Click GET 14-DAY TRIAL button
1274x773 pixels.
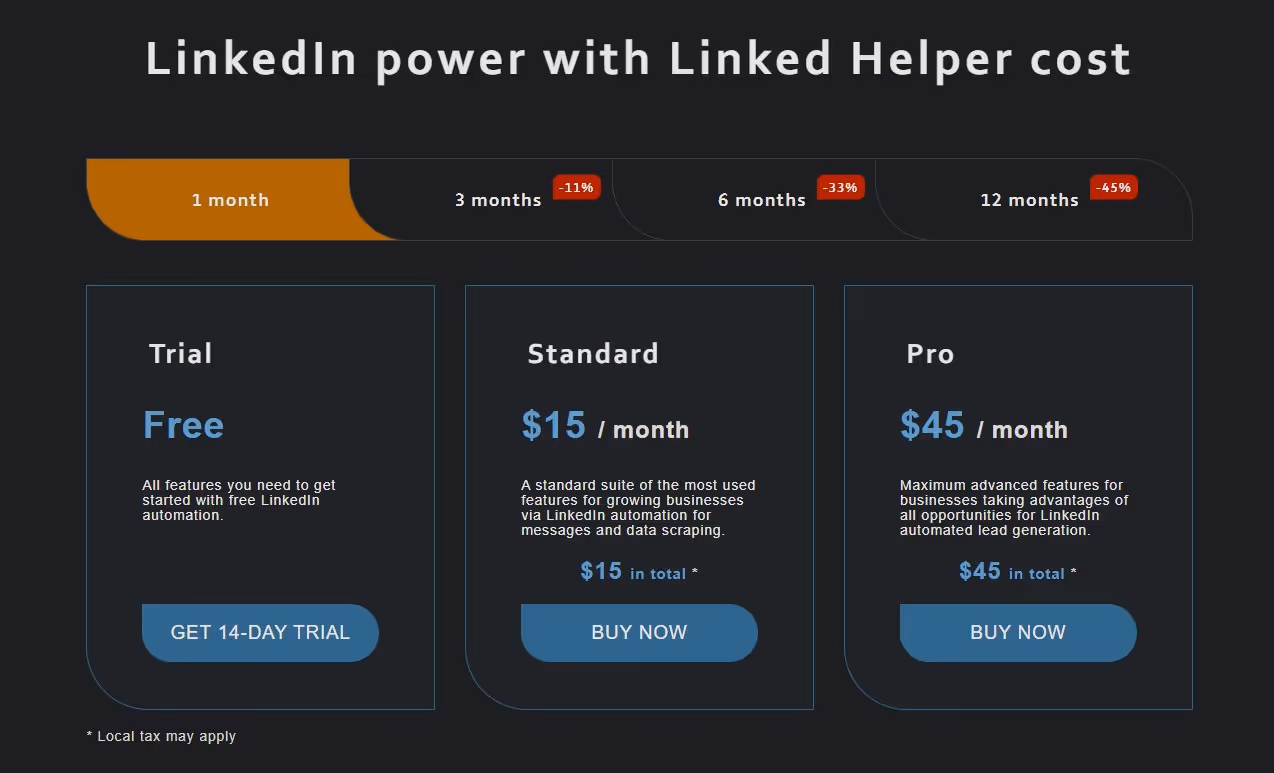(260, 632)
